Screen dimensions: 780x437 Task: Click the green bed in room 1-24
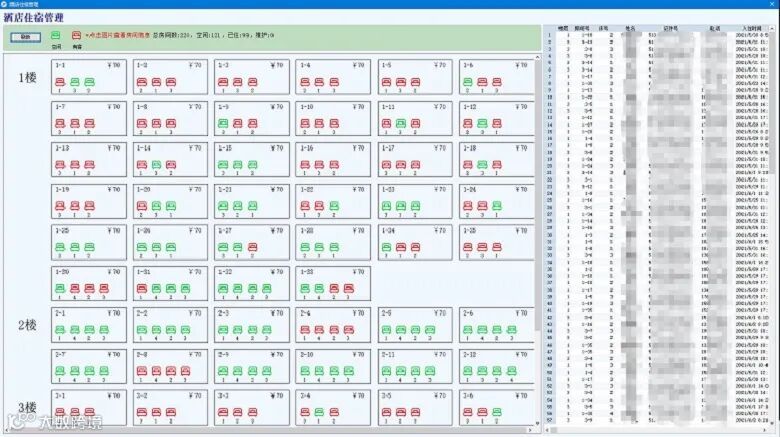(x=496, y=206)
